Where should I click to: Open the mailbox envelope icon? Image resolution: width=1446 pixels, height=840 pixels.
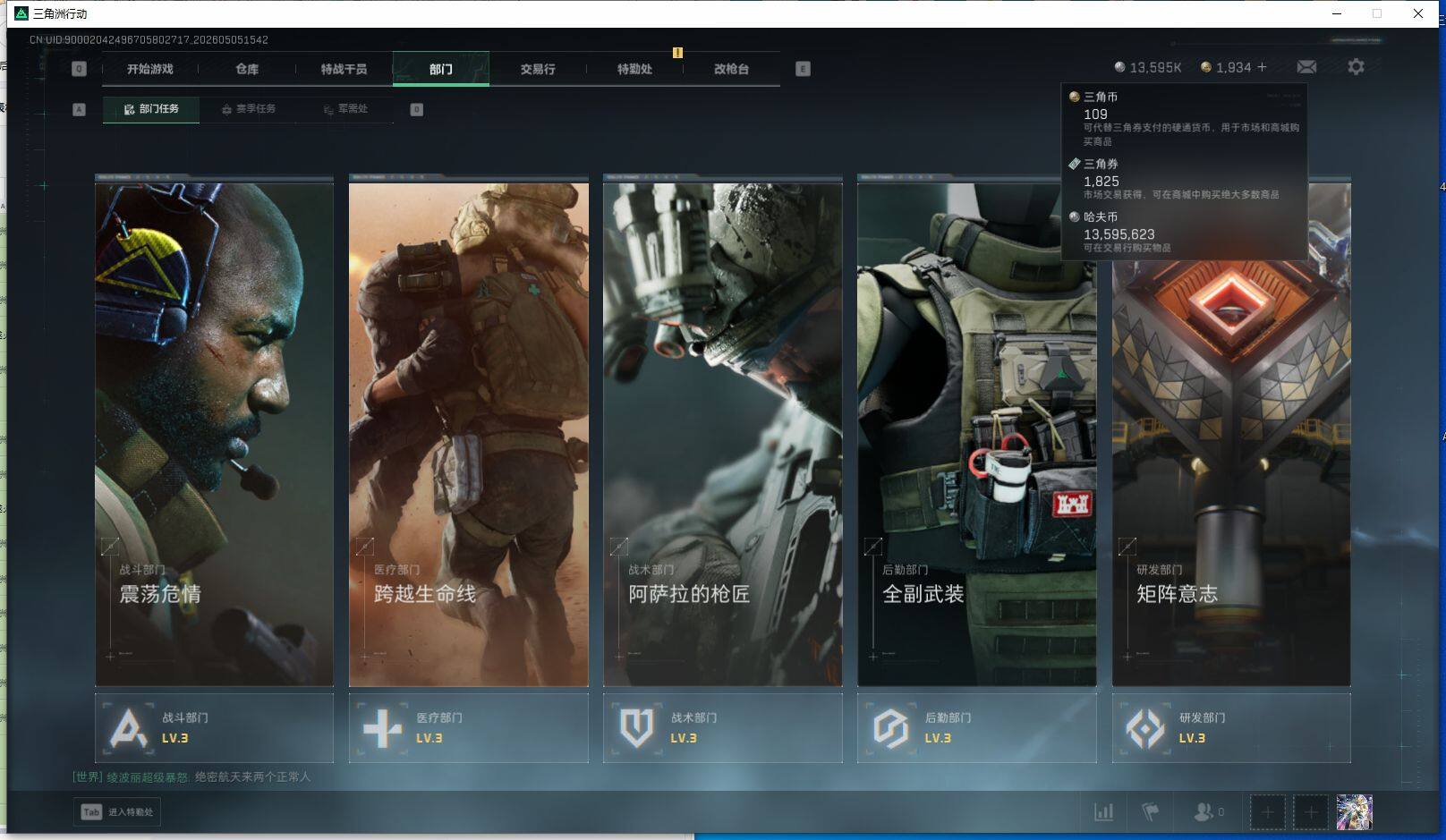[x=1306, y=67]
